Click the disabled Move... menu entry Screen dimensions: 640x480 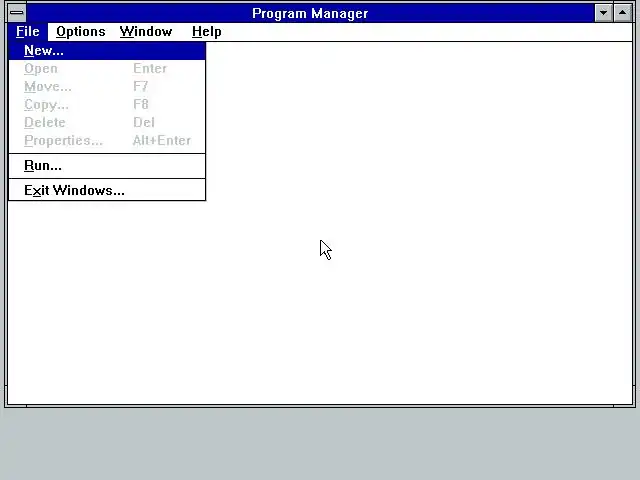[x=107, y=87]
